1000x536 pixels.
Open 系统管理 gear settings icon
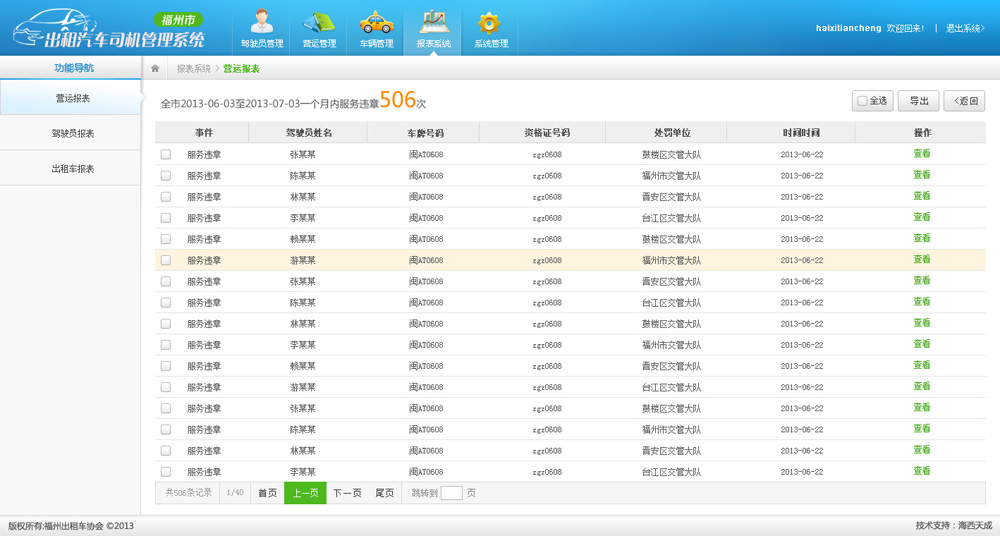490,28
